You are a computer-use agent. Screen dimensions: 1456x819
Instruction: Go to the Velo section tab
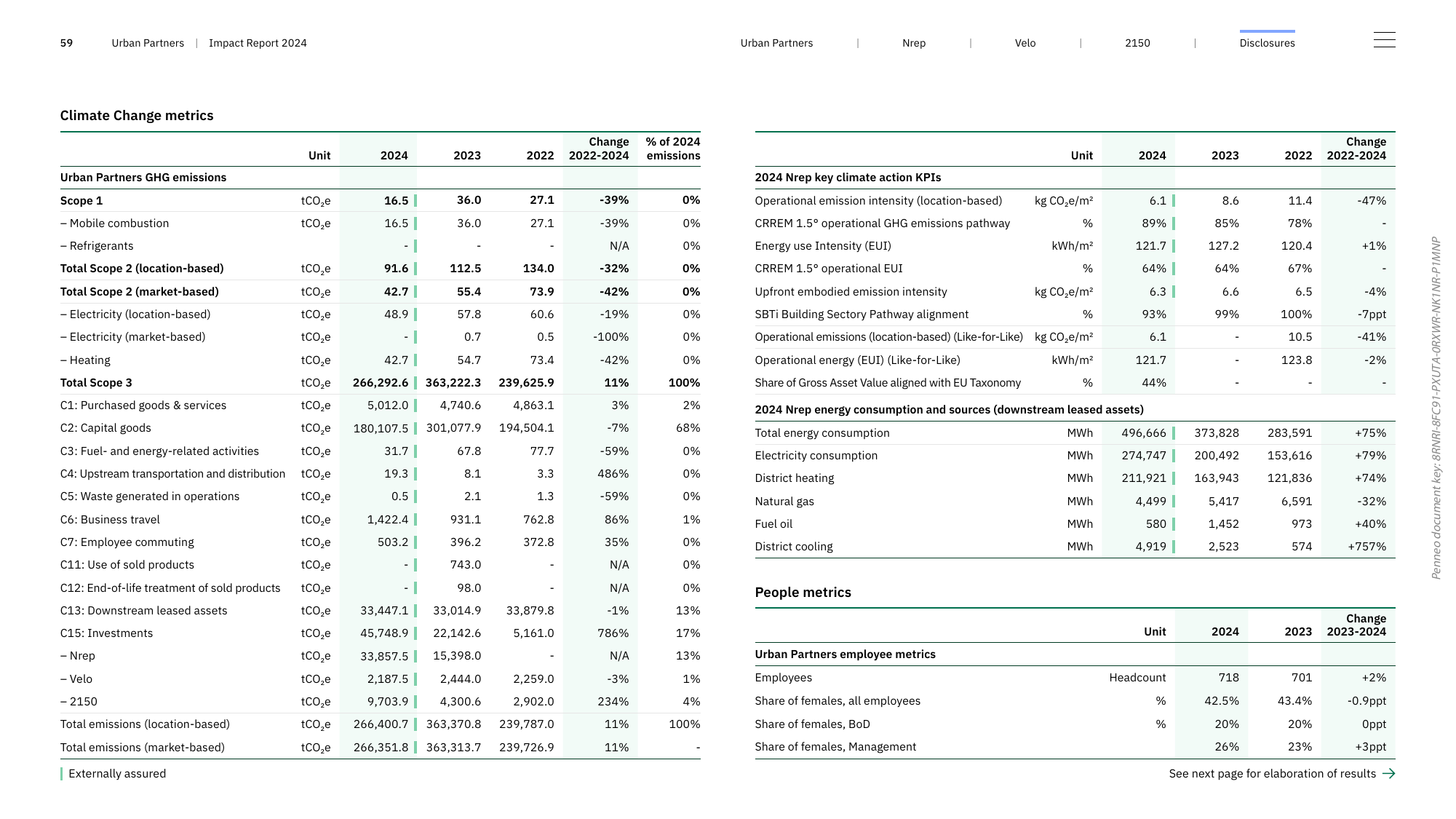[1025, 43]
